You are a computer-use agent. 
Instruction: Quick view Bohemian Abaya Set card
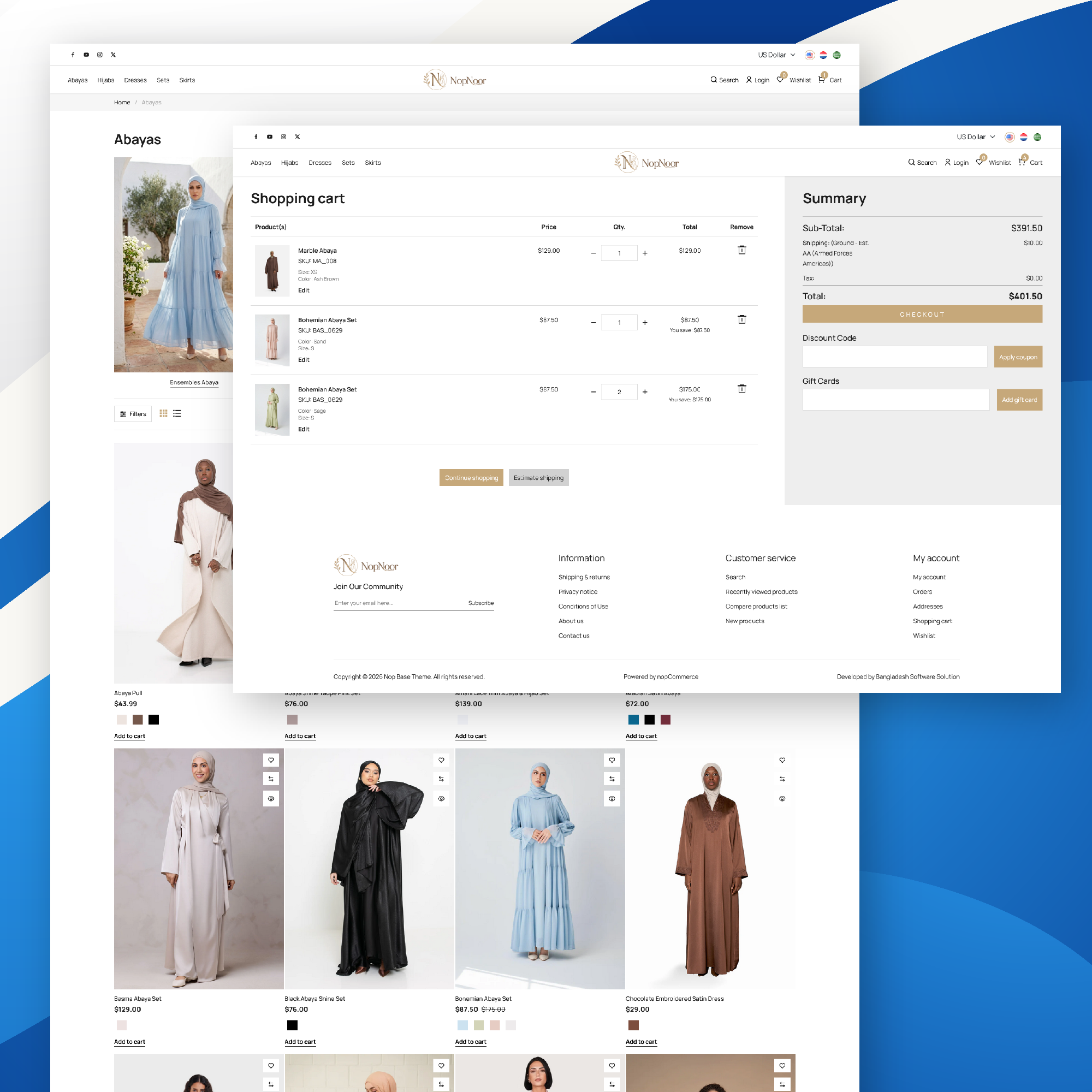(x=612, y=799)
